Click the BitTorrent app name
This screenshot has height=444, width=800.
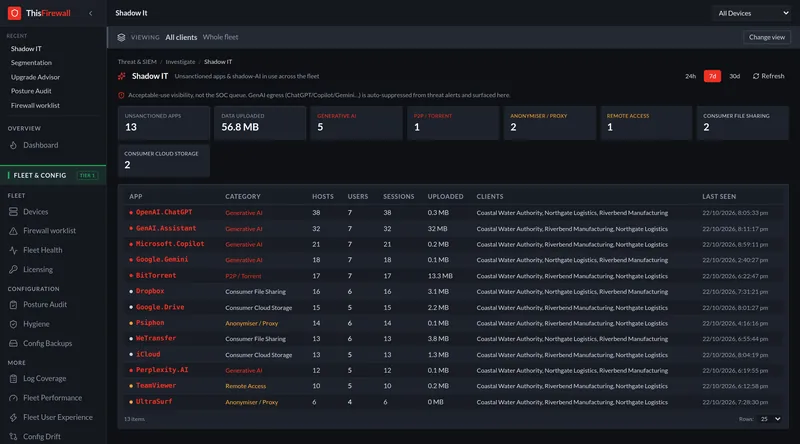[x=156, y=276]
